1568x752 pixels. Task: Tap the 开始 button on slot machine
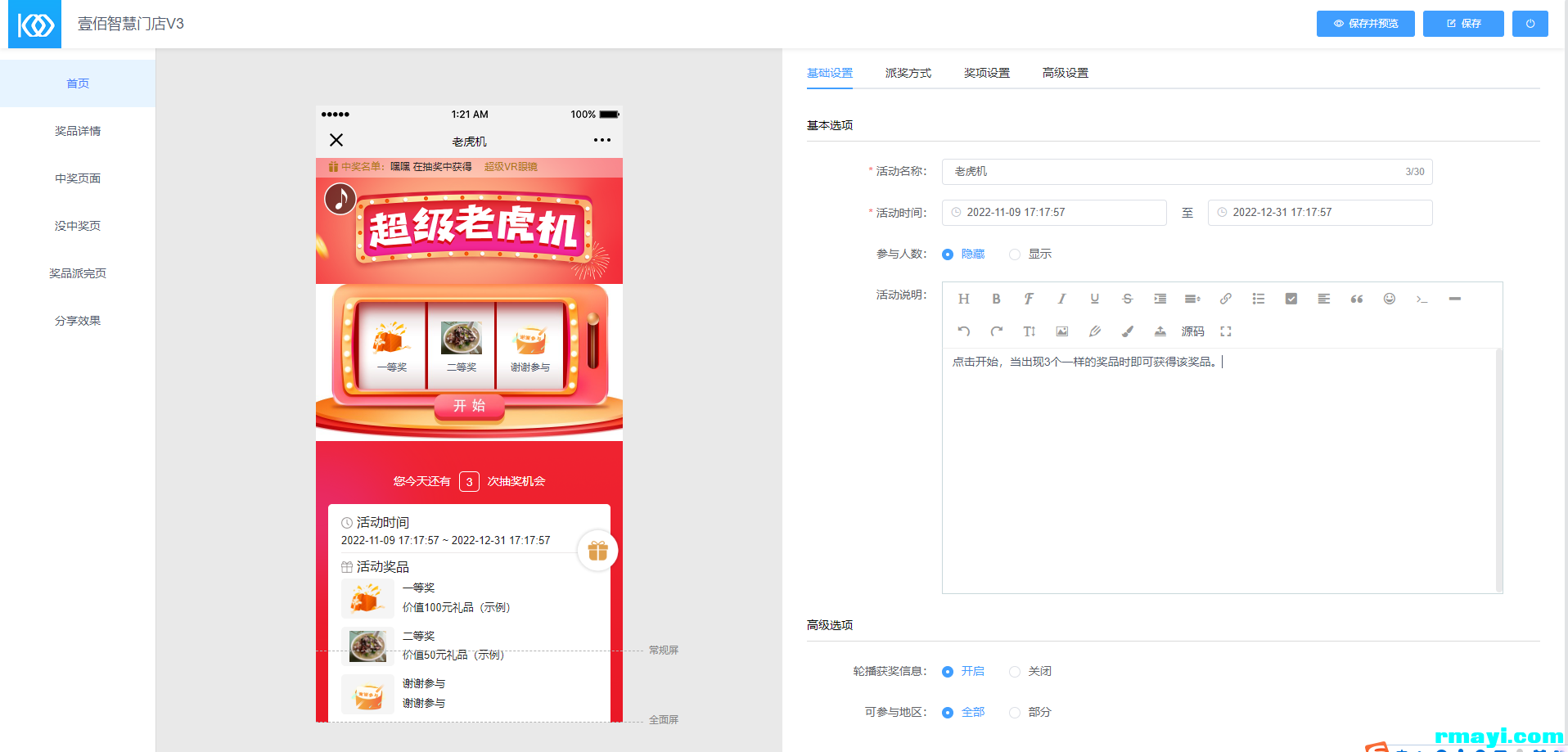tap(469, 406)
